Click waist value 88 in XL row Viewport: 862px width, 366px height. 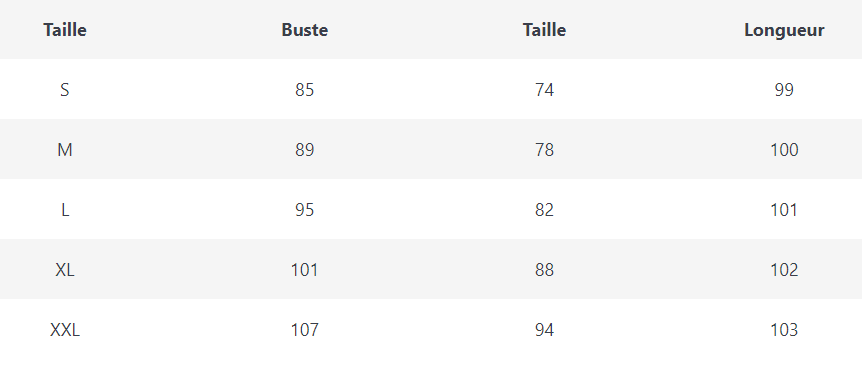(x=544, y=270)
